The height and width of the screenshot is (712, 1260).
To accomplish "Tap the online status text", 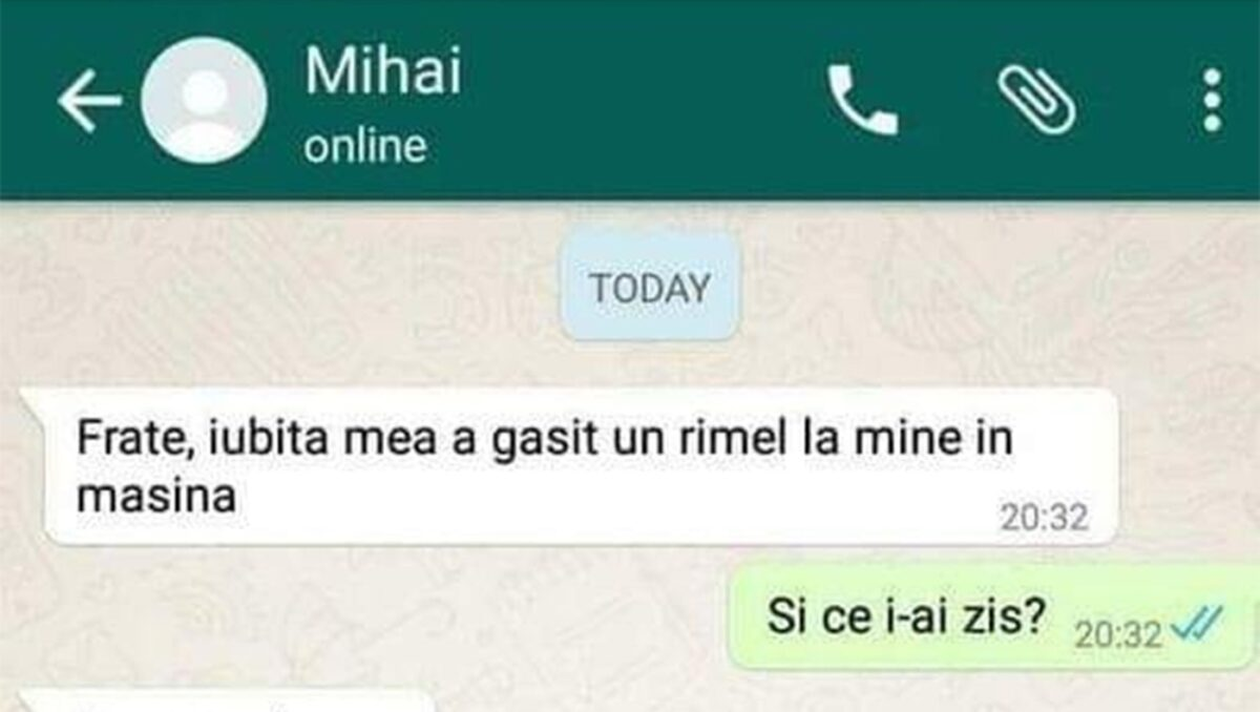I will pyautogui.click(x=365, y=147).
